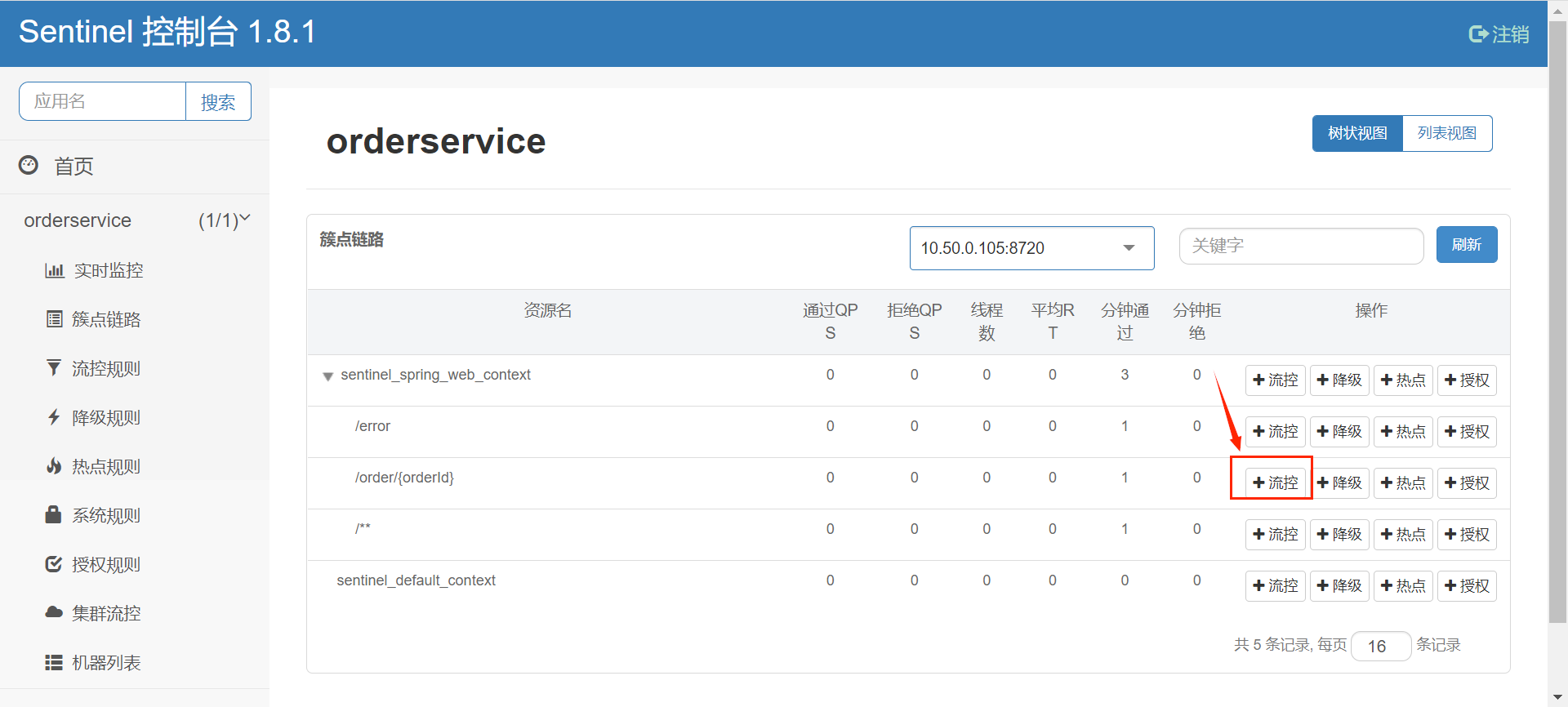Screen dimensions: 1568x707
Task: Click the scrollbar down arrow
Action: pos(1557,698)
